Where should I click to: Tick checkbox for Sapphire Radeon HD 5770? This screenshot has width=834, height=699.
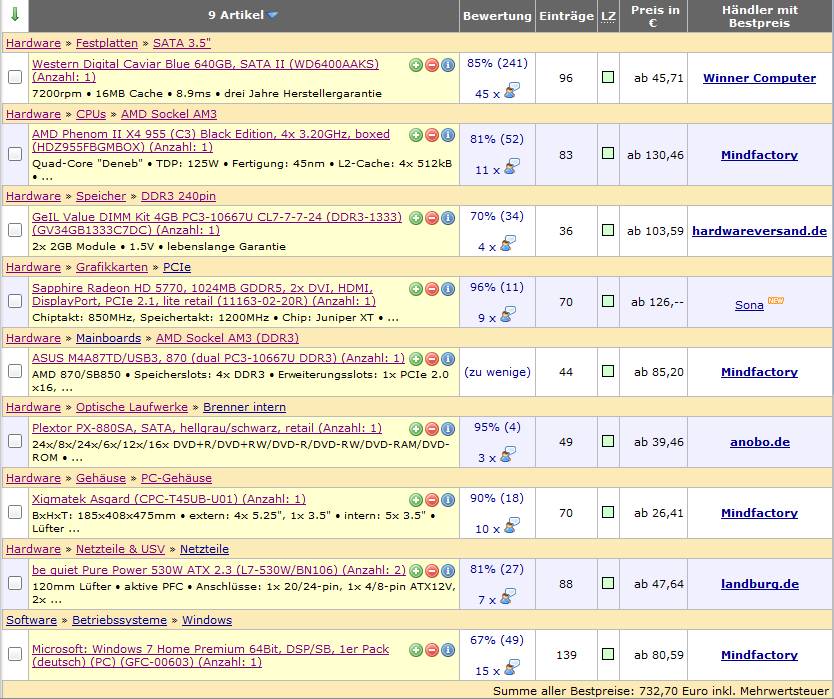click(15, 301)
